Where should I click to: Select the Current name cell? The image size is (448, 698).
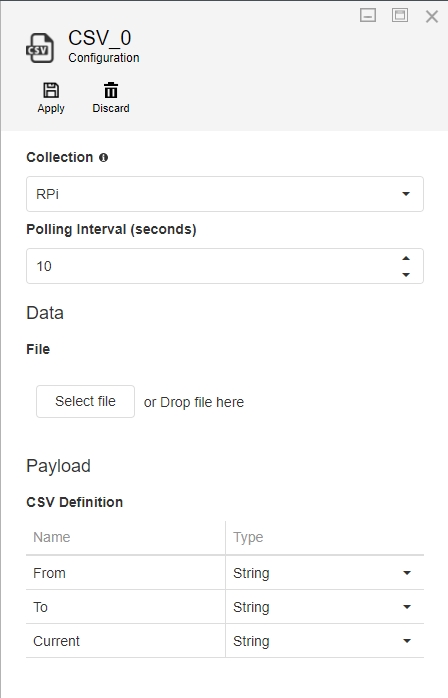[x=126, y=641]
